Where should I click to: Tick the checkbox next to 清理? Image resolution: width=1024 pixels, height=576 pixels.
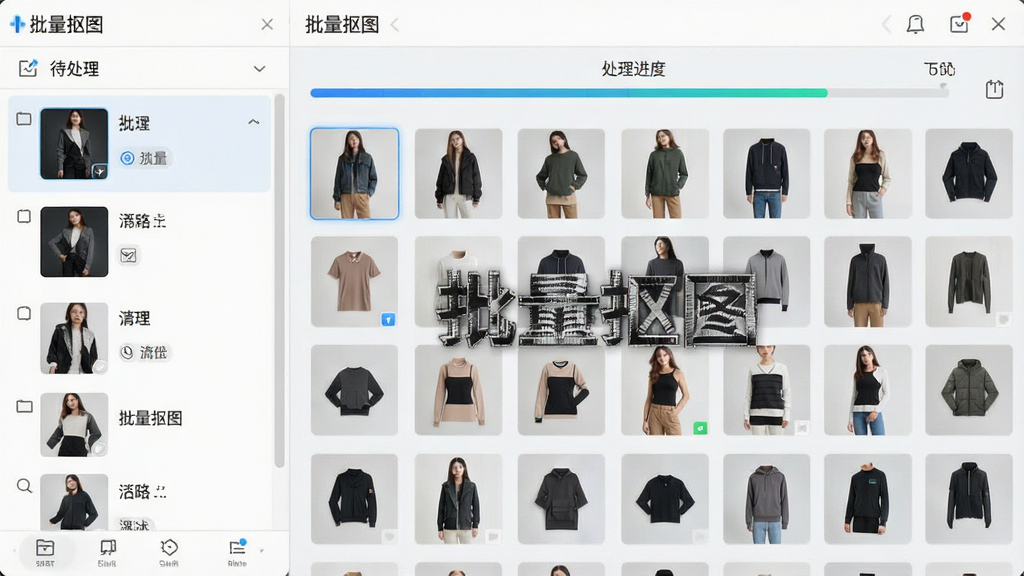tap(24, 313)
